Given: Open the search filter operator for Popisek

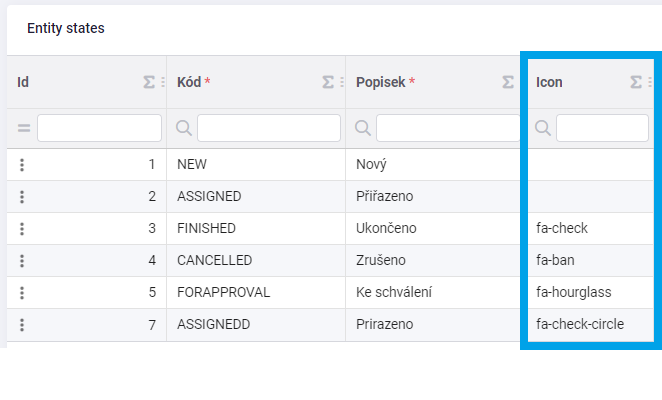Looking at the screenshot, I should [363, 128].
